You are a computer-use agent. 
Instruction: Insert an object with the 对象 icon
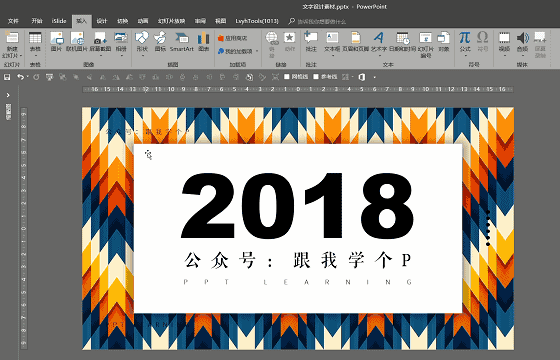tap(444, 37)
